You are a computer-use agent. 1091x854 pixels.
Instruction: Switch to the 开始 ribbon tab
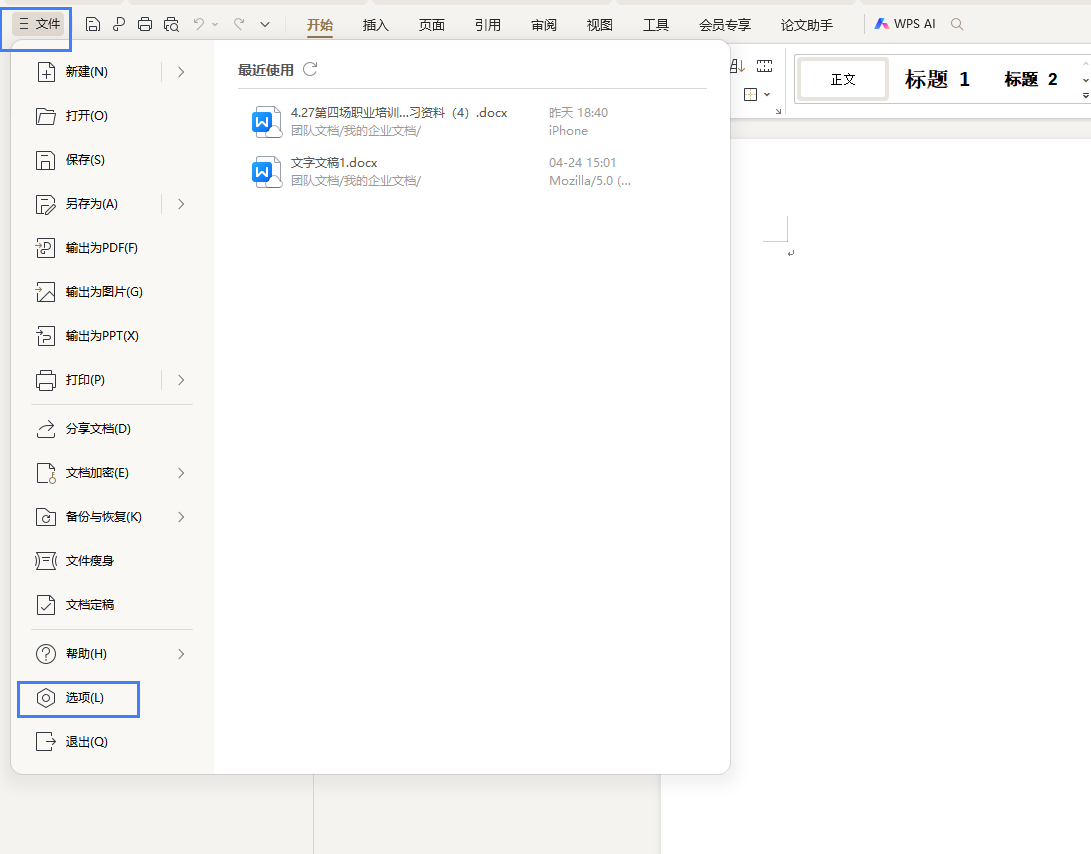[x=320, y=25]
